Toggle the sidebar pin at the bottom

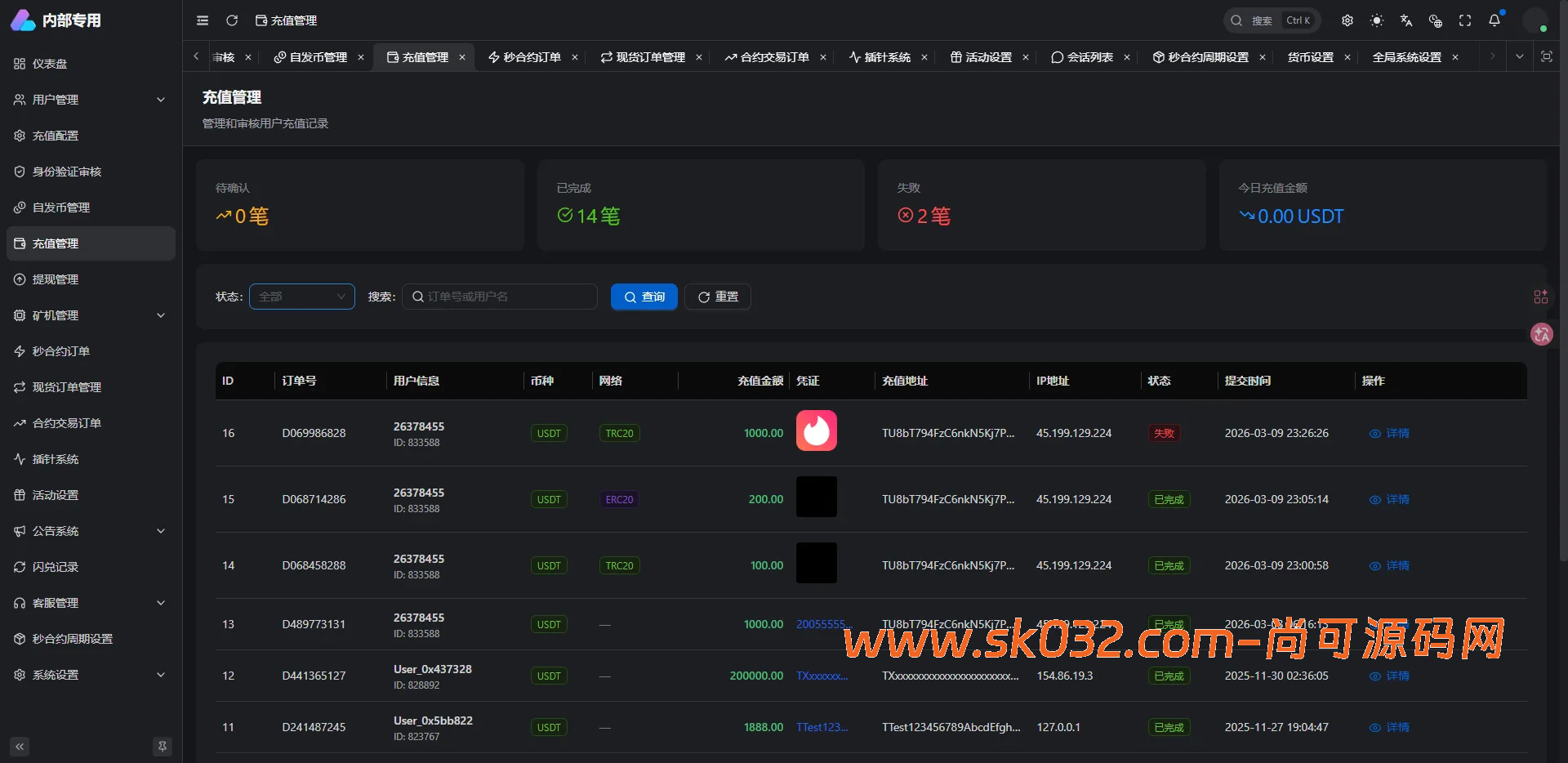(x=163, y=746)
